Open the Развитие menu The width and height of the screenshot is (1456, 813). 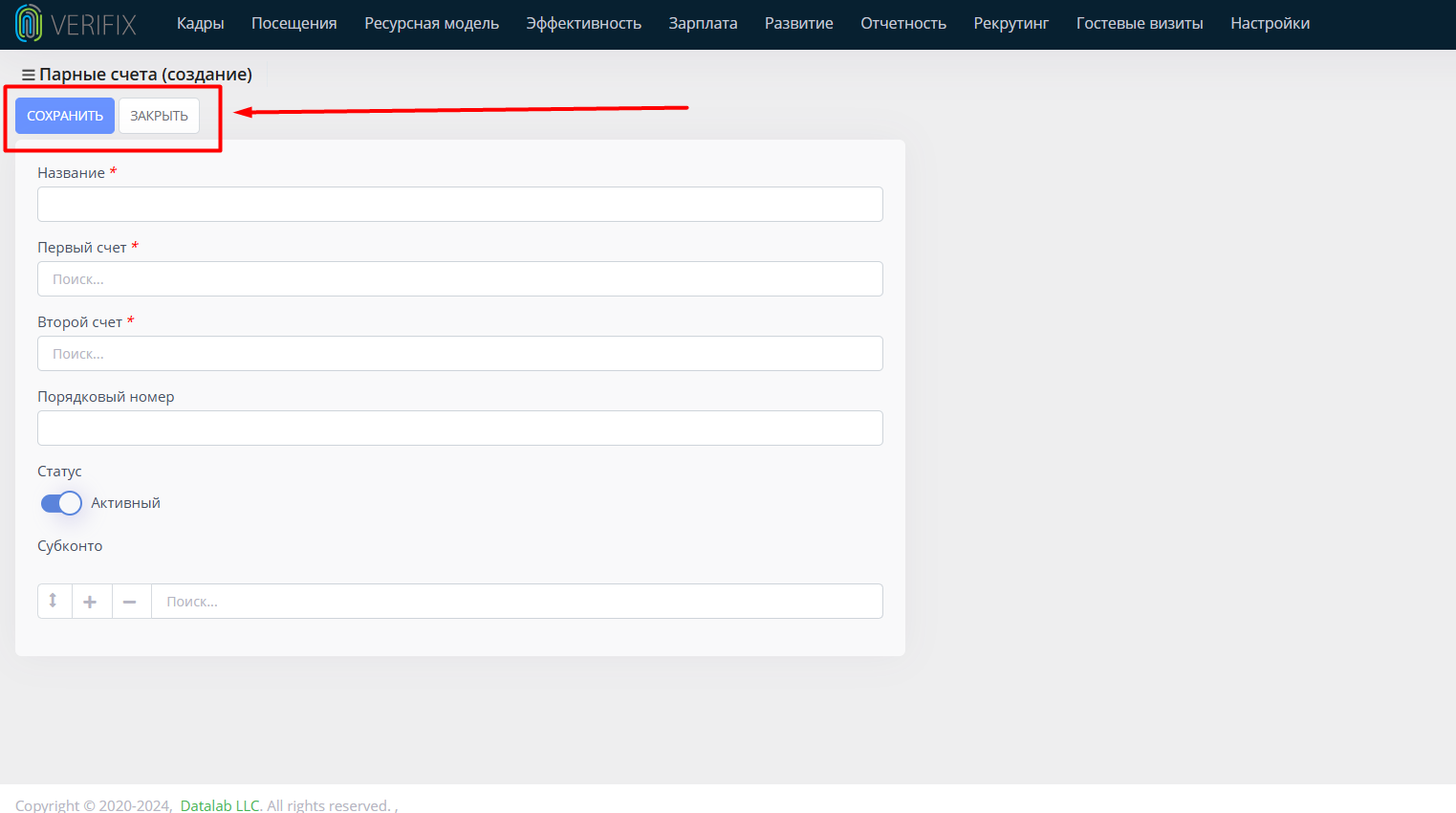799,24
